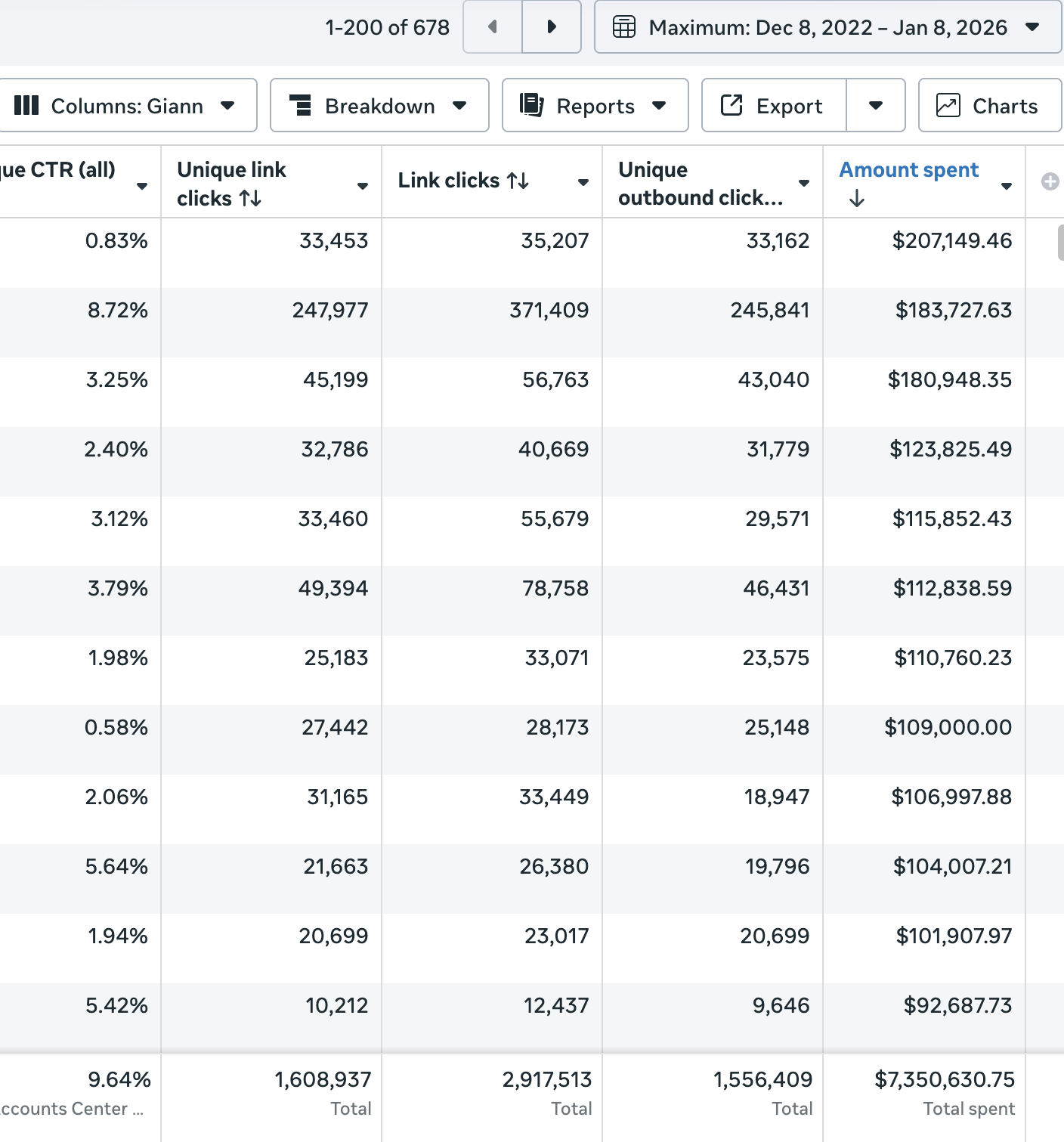Click the 78,758 link clicks cell
1064x1142 pixels.
pyautogui.click(x=555, y=589)
